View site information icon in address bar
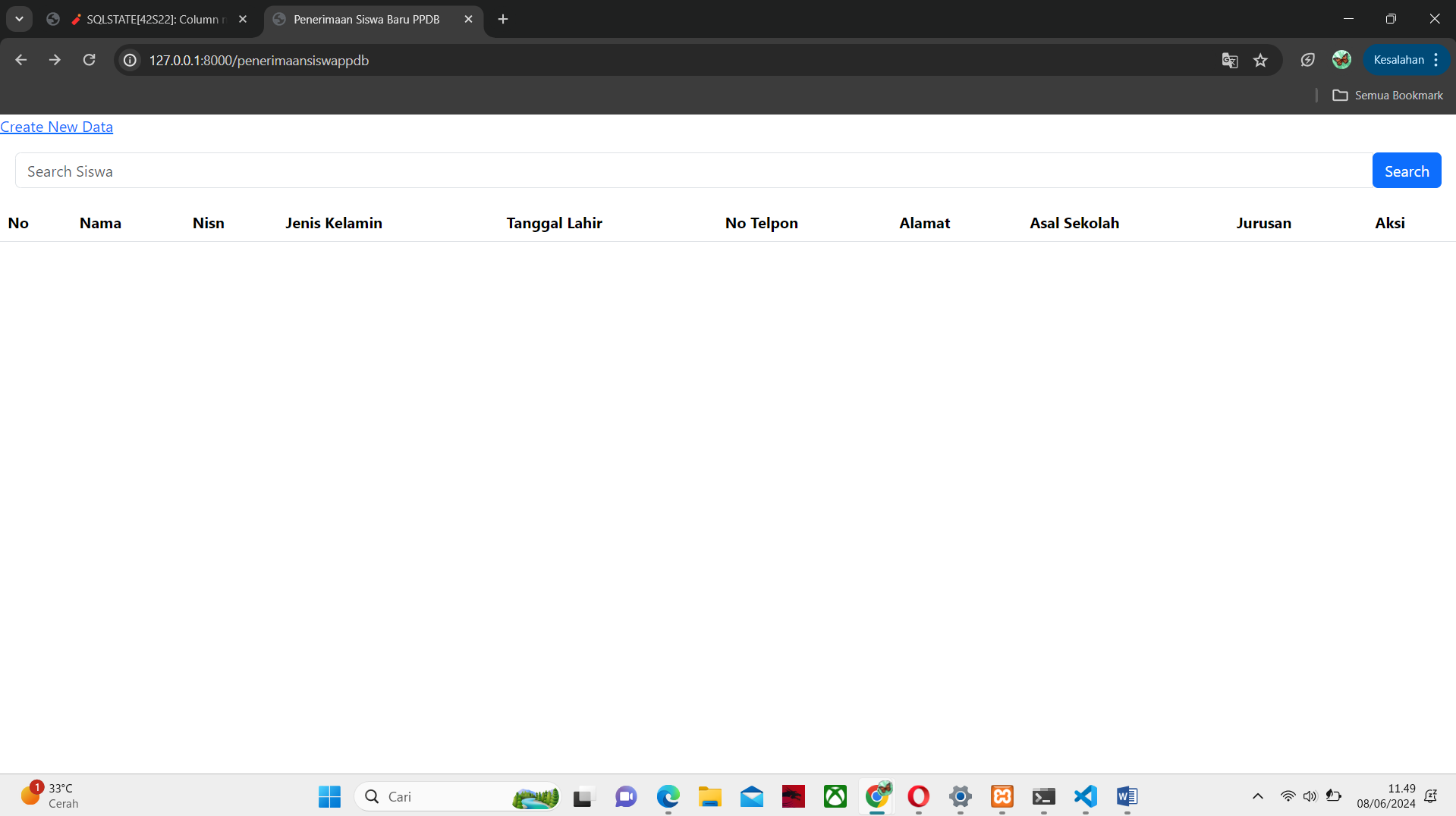Screen dimensions: 1456x816 131,60
